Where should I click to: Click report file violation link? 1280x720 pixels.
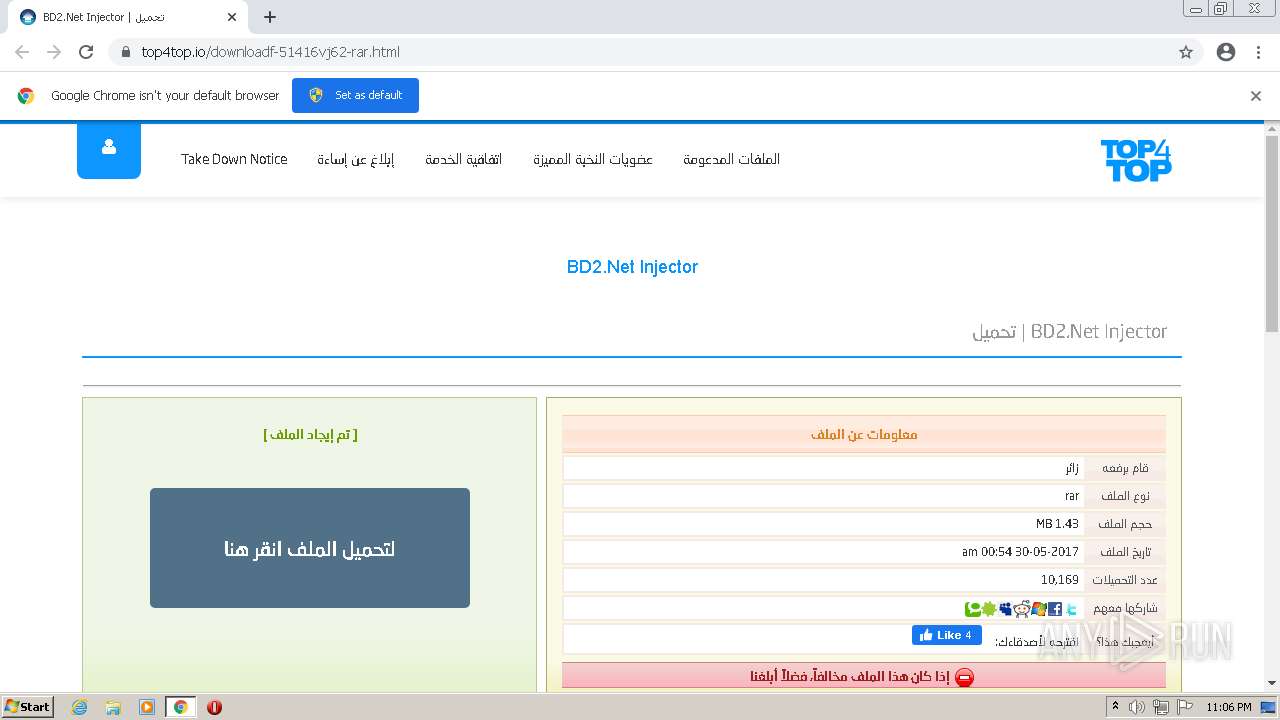(x=850, y=677)
